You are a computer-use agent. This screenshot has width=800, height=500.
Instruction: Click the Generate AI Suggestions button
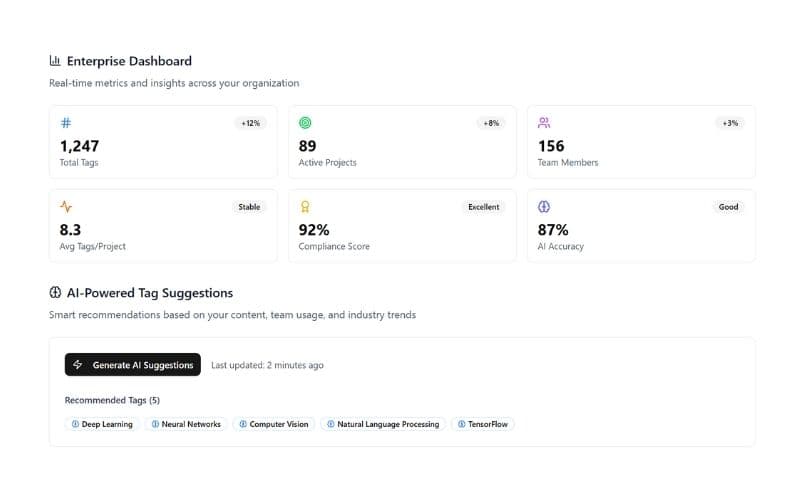pos(133,365)
